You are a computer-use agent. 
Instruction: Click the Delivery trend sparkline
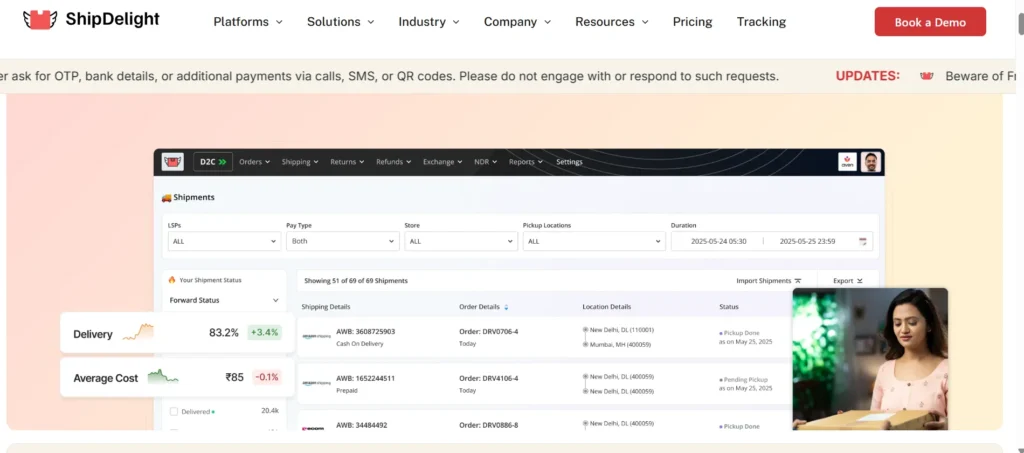[x=138, y=332]
